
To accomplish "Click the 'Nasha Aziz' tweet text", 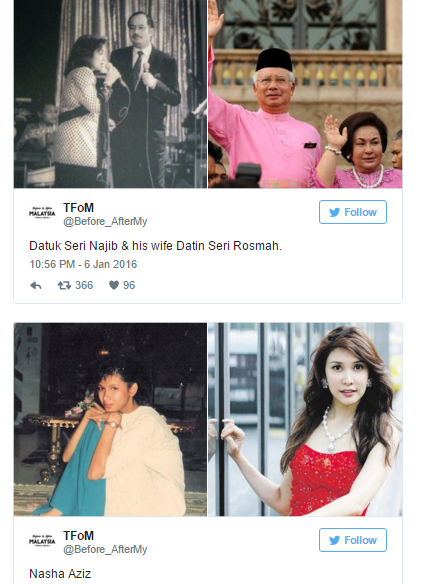I will pyautogui.click(x=60, y=574).
